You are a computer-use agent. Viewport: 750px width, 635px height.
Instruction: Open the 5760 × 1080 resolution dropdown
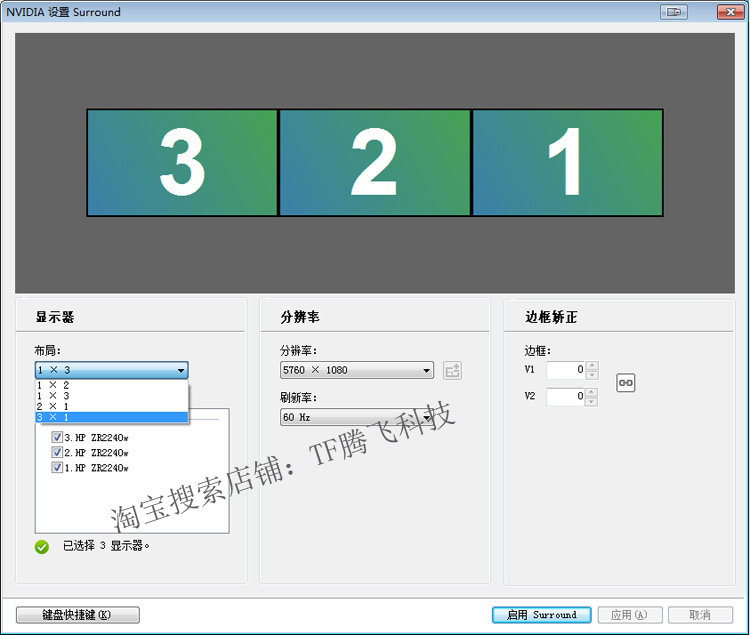click(357, 370)
